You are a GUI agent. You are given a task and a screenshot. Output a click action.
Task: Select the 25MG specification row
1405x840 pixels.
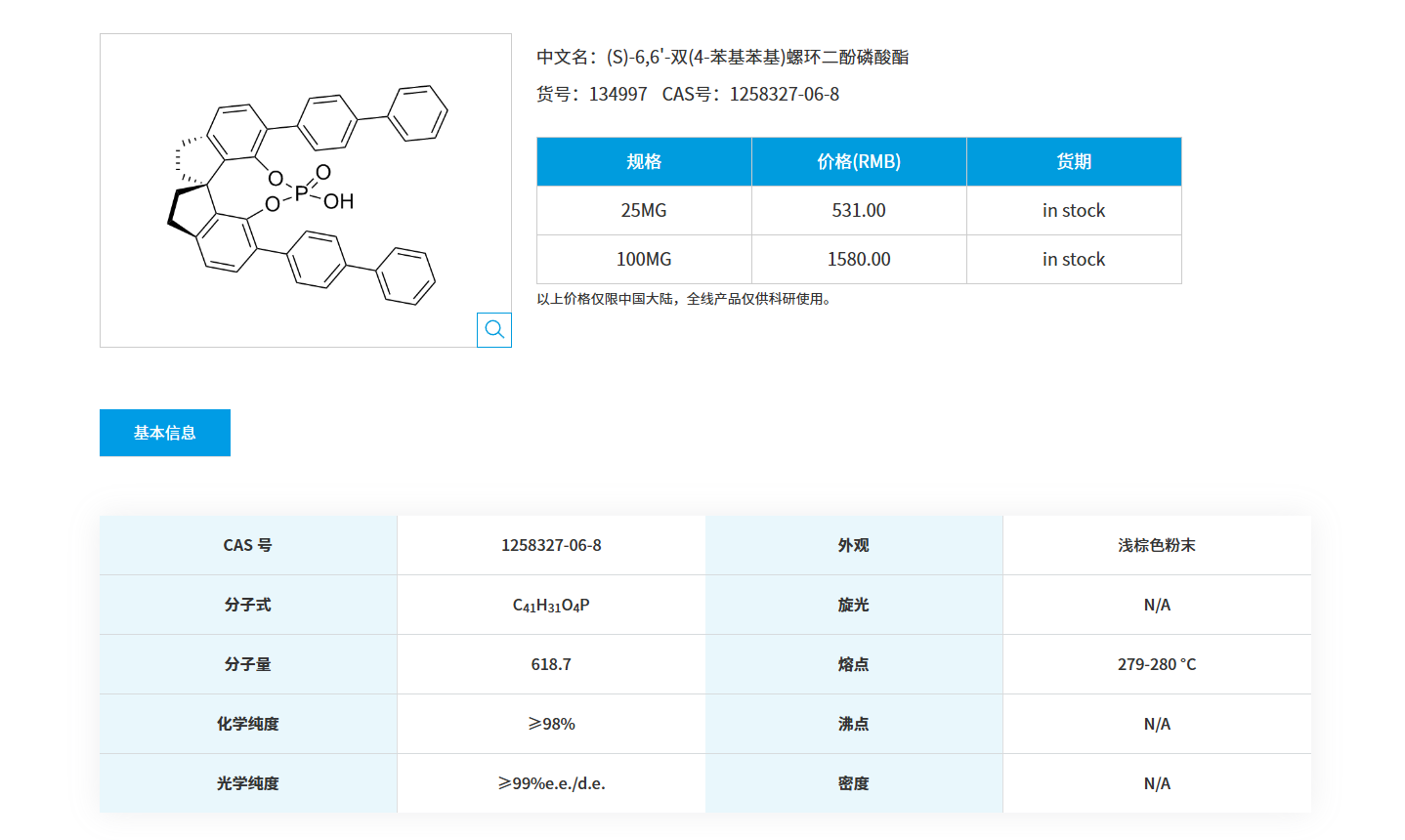click(x=643, y=210)
